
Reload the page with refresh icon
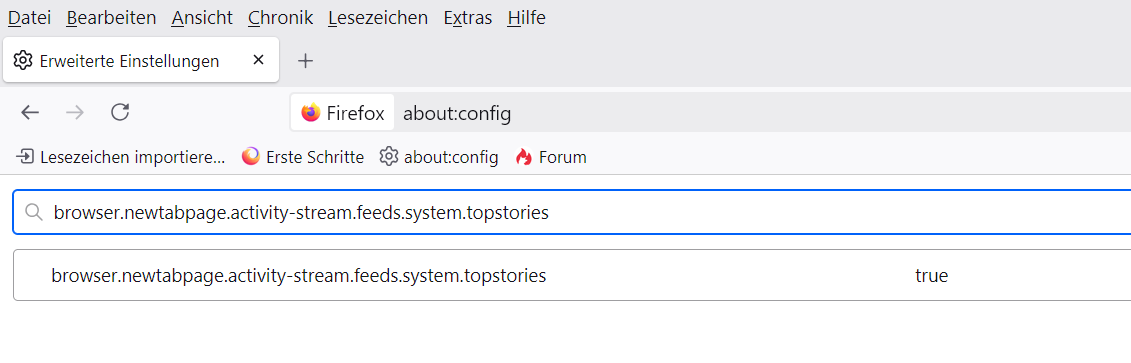[120, 113]
